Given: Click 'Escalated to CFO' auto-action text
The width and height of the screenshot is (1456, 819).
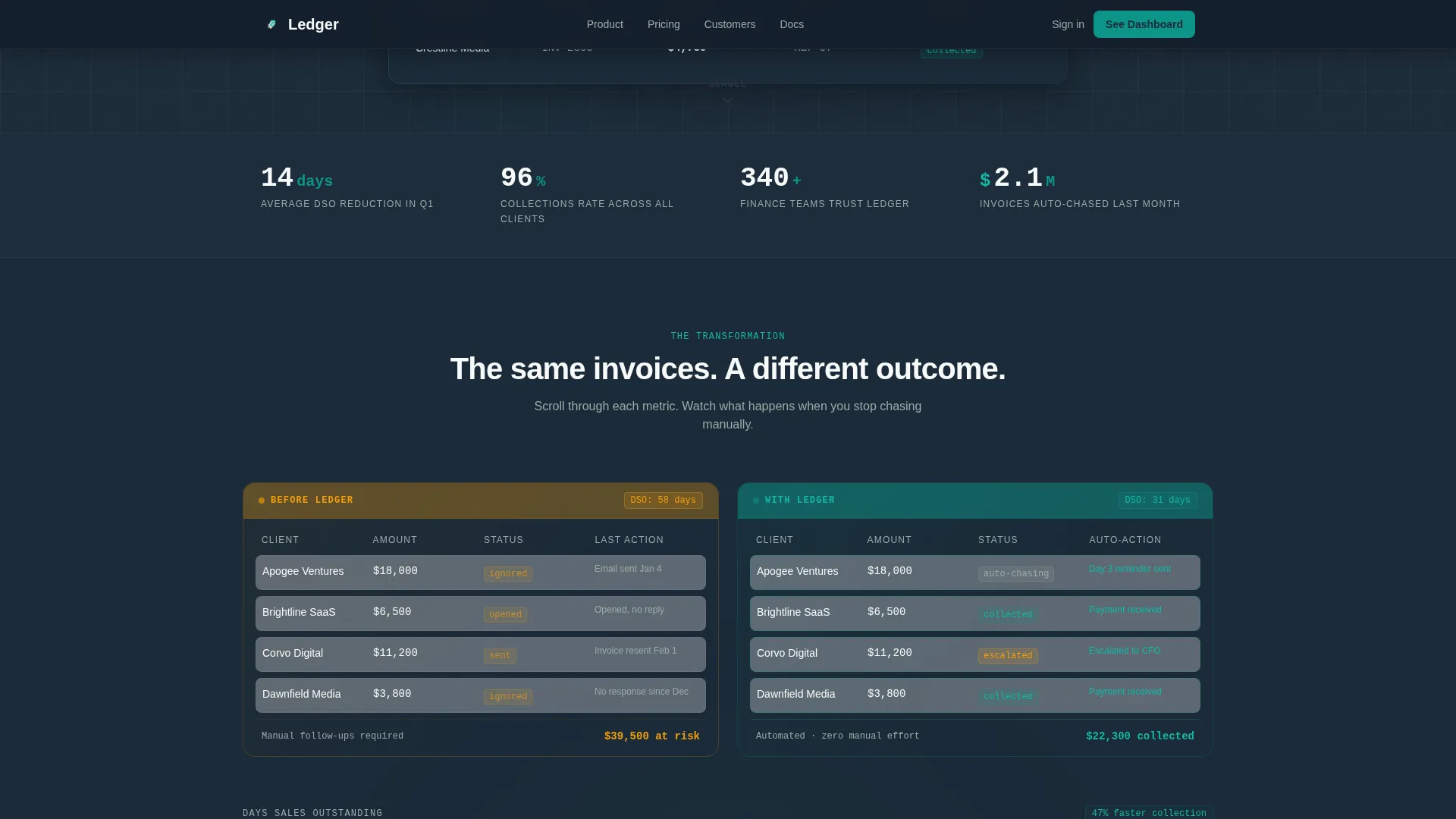Looking at the screenshot, I should [1125, 651].
